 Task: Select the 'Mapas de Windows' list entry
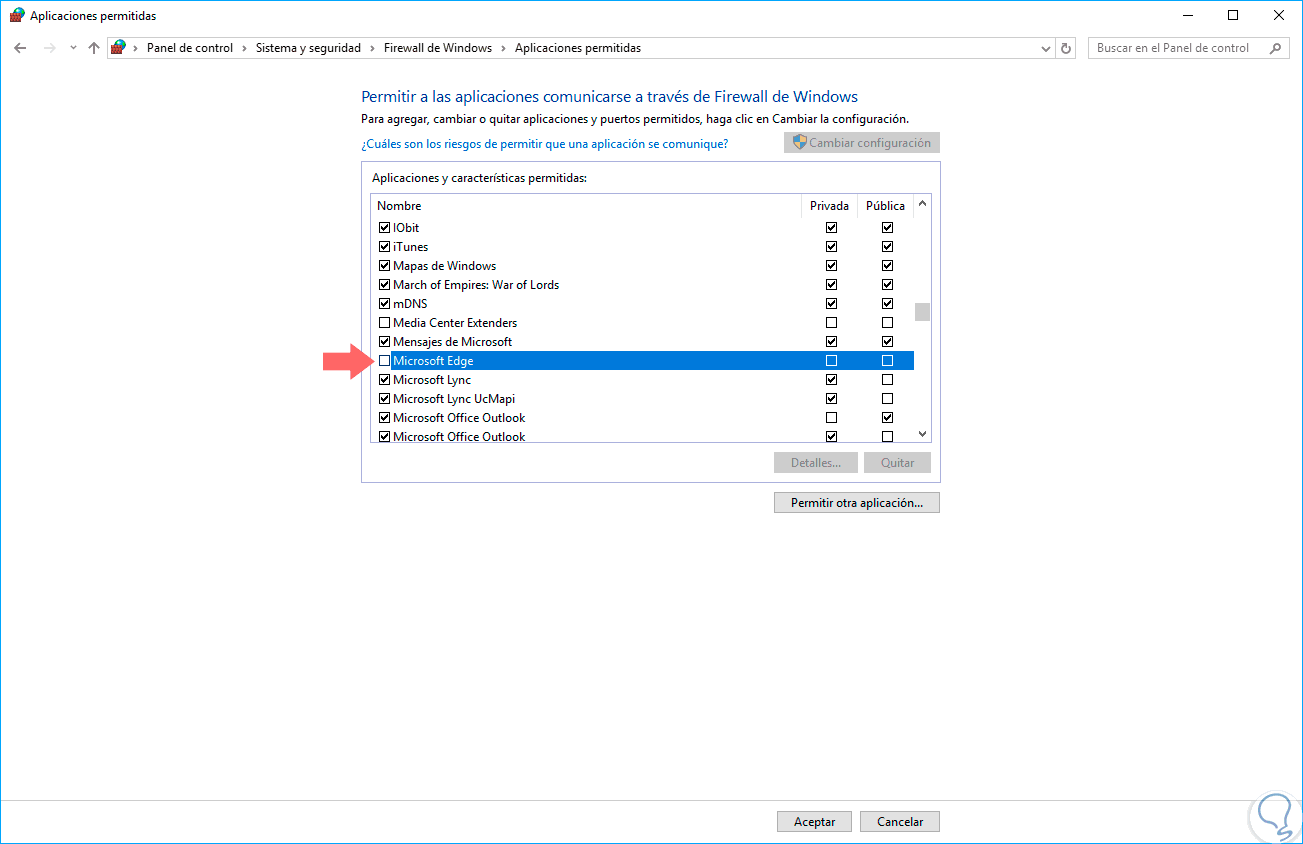pyautogui.click(x=445, y=266)
